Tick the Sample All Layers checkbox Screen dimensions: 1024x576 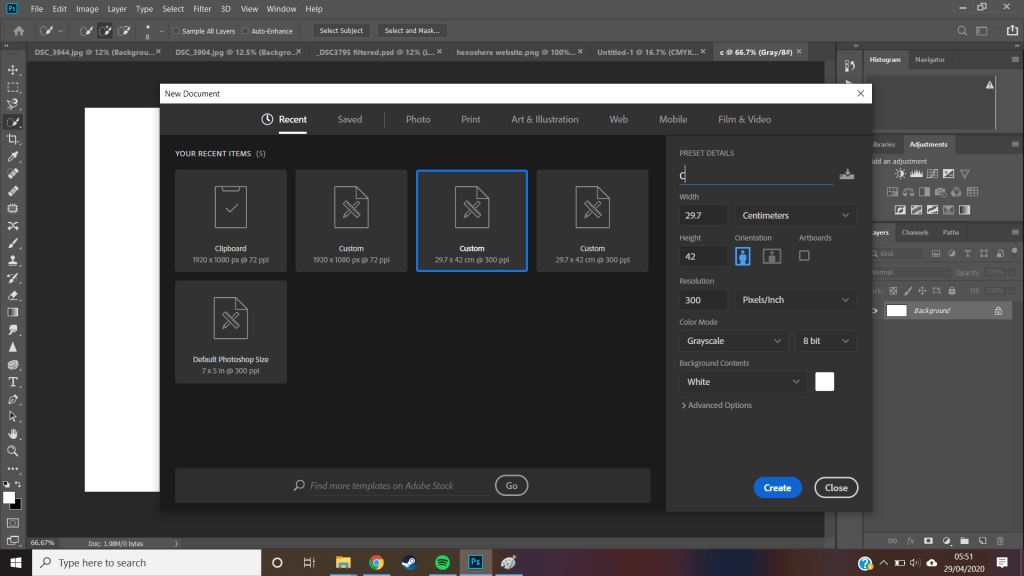[x=177, y=31]
